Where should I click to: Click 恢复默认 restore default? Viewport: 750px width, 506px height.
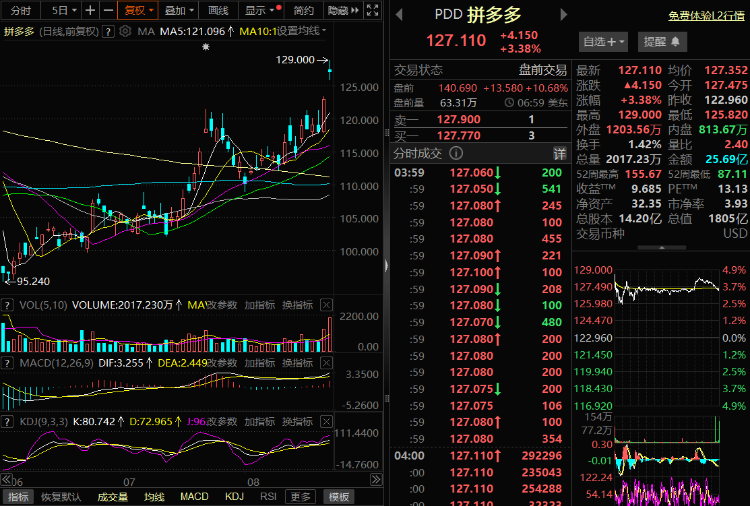(61, 497)
